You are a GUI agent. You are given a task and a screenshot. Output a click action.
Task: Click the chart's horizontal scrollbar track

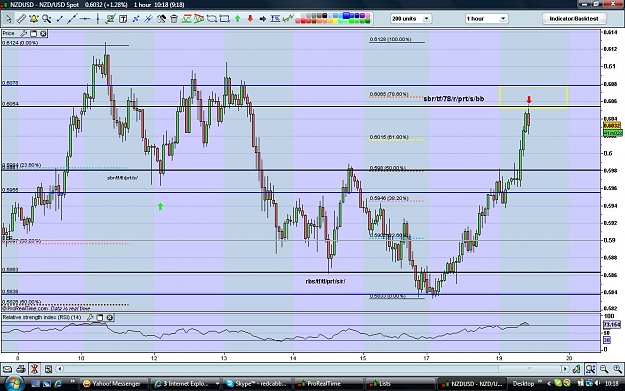point(312,369)
